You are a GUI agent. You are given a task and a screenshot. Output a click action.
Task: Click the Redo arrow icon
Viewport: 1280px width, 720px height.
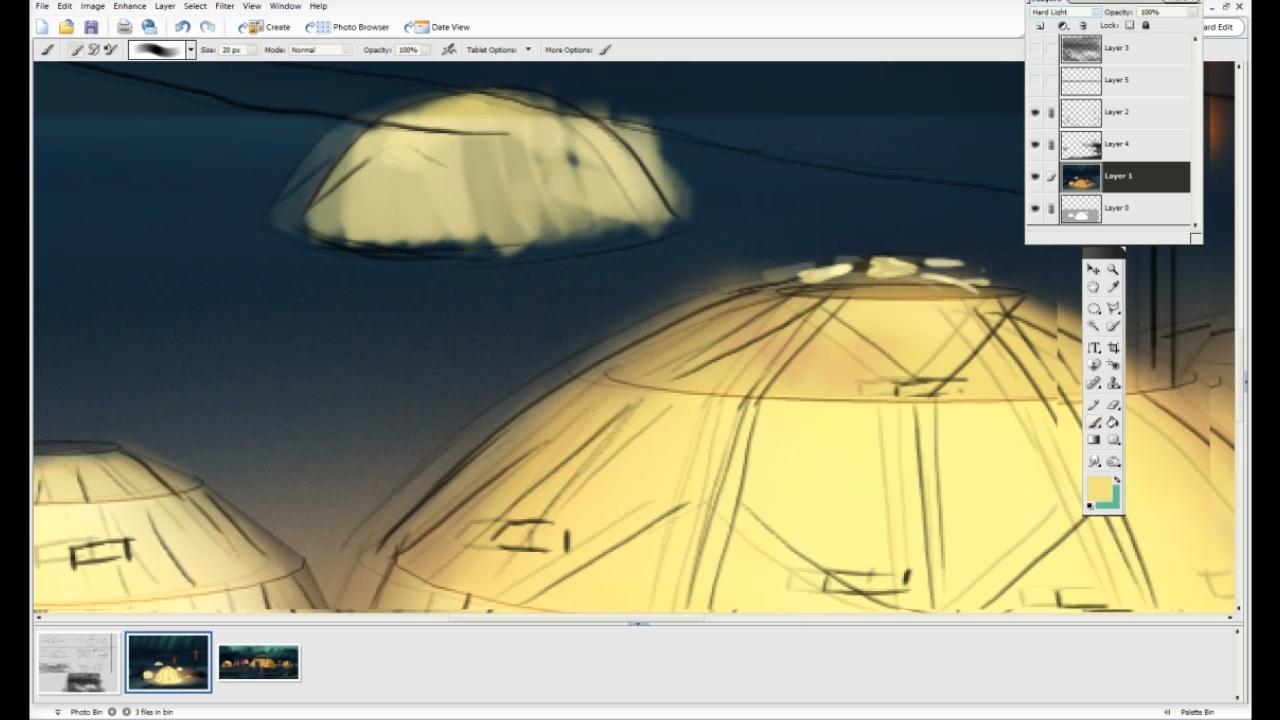(207, 27)
